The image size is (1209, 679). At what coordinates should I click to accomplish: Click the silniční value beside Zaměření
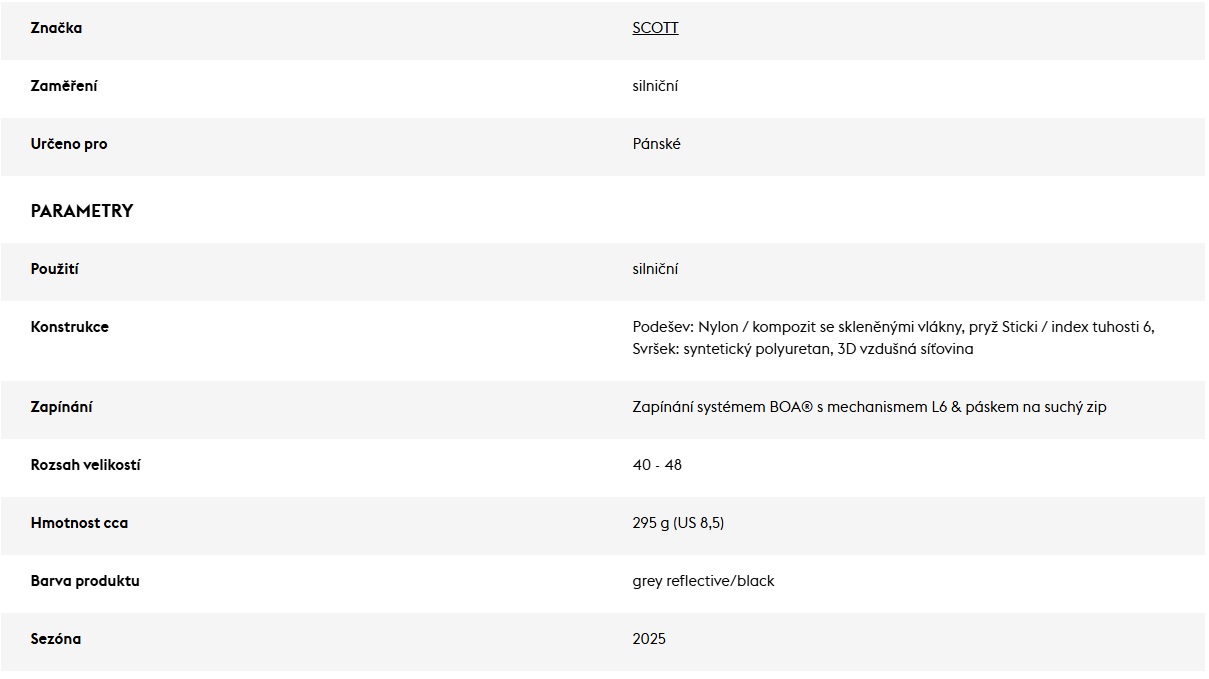(x=655, y=86)
